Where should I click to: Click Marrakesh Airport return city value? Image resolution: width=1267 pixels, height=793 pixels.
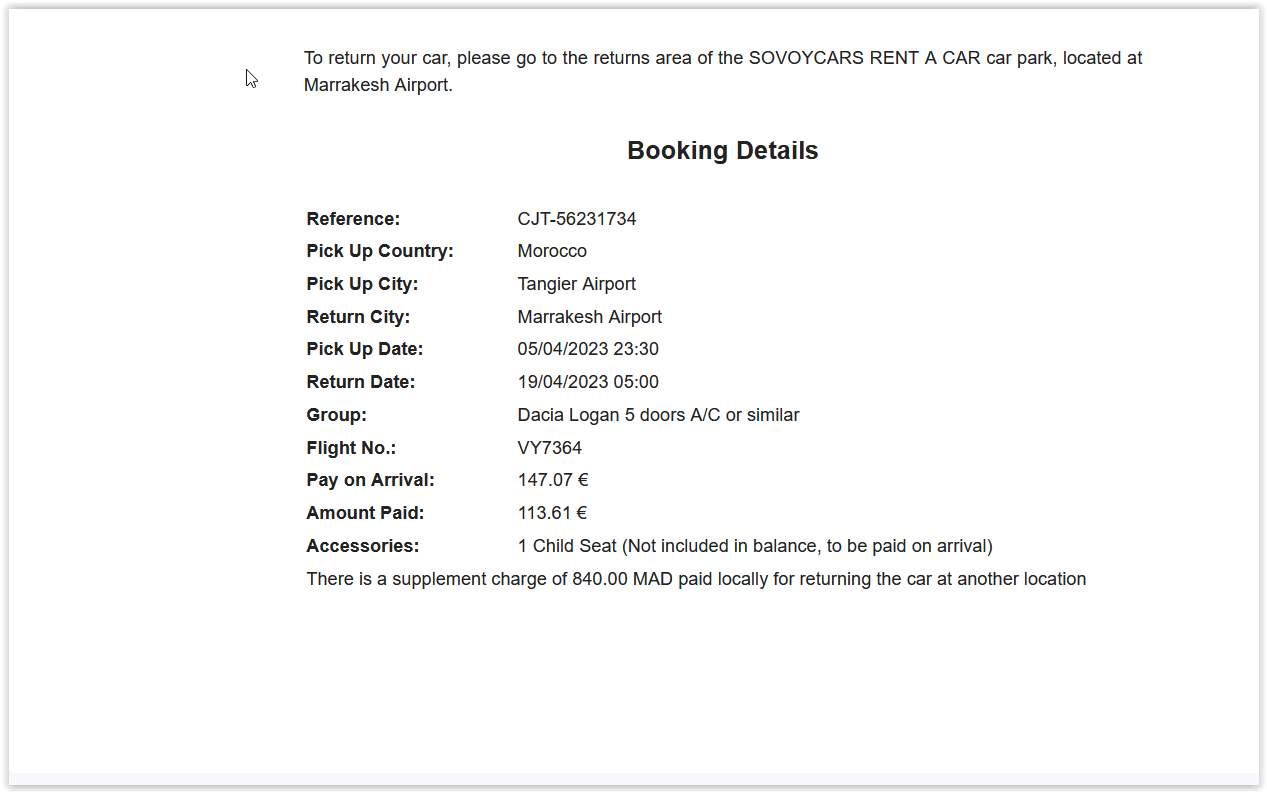589,317
